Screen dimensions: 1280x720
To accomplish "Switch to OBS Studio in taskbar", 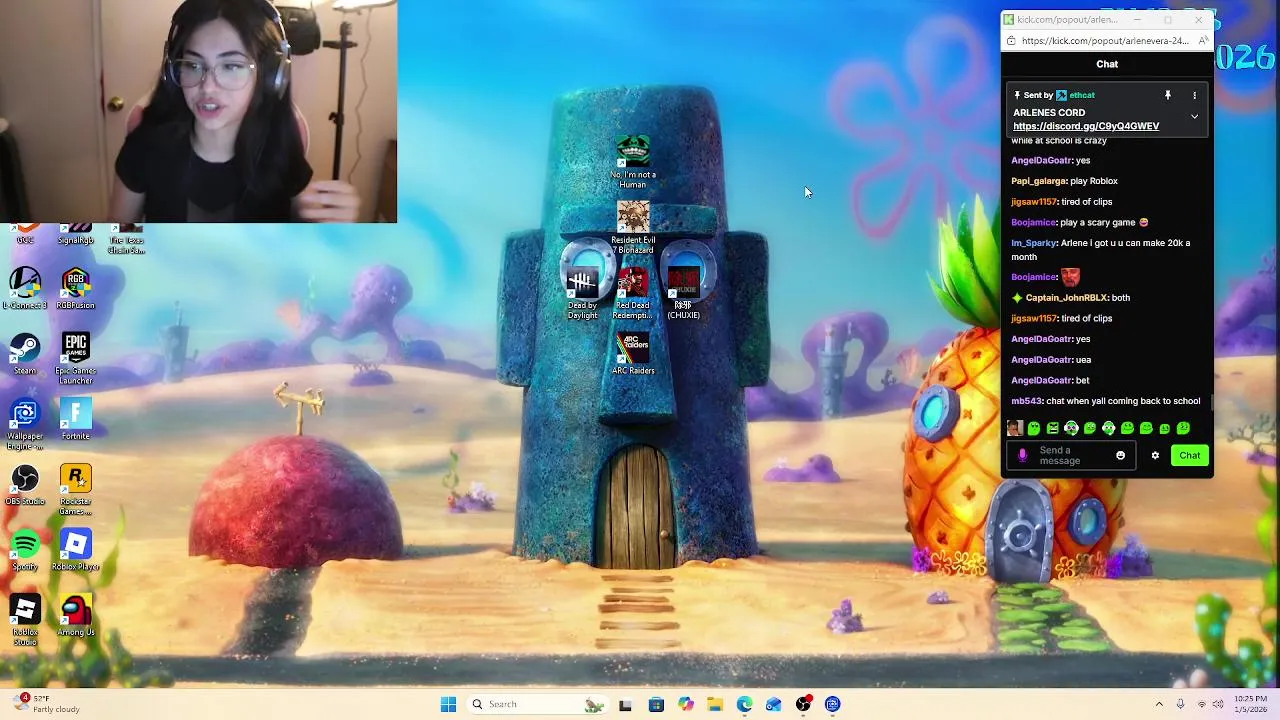I will point(803,704).
